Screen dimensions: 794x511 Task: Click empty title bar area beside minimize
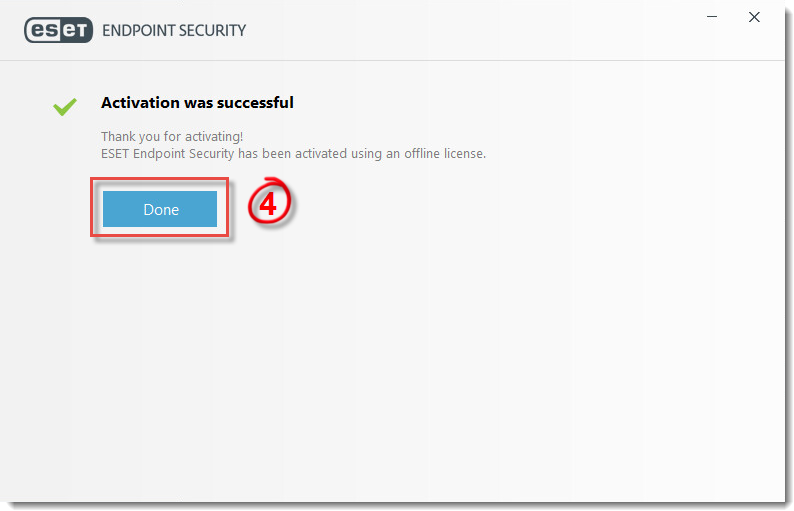point(506,28)
